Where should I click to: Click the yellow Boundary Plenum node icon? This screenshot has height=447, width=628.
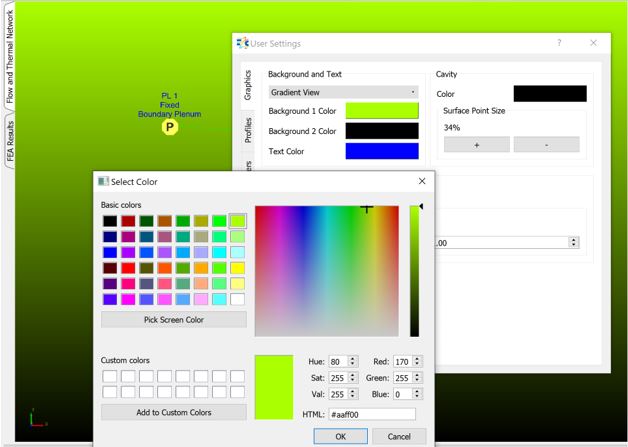click(x=170, y=128)
